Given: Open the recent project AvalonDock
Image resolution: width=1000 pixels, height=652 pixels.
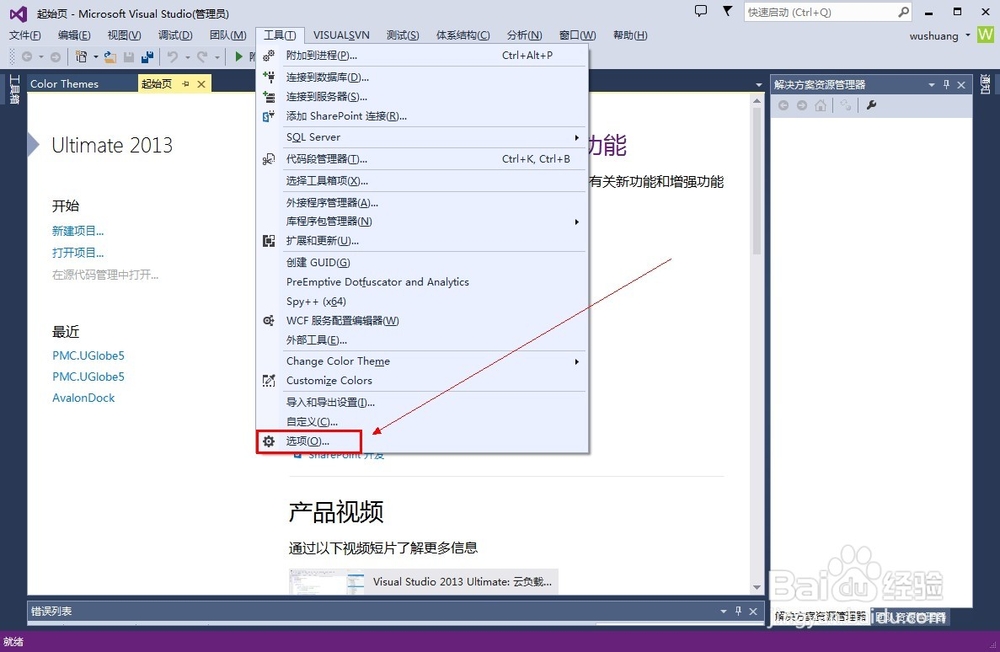Looking at the screenshot, I should (83, 397).
